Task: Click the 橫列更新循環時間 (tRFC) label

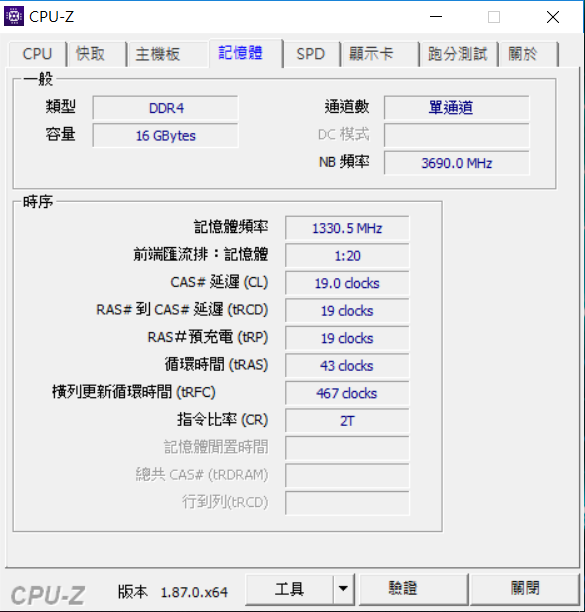Action: [134, 392]
